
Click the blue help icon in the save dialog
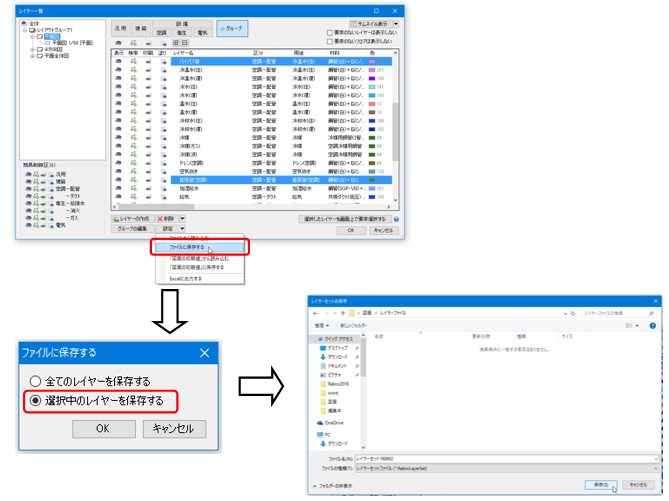click(x=651, y=326)
